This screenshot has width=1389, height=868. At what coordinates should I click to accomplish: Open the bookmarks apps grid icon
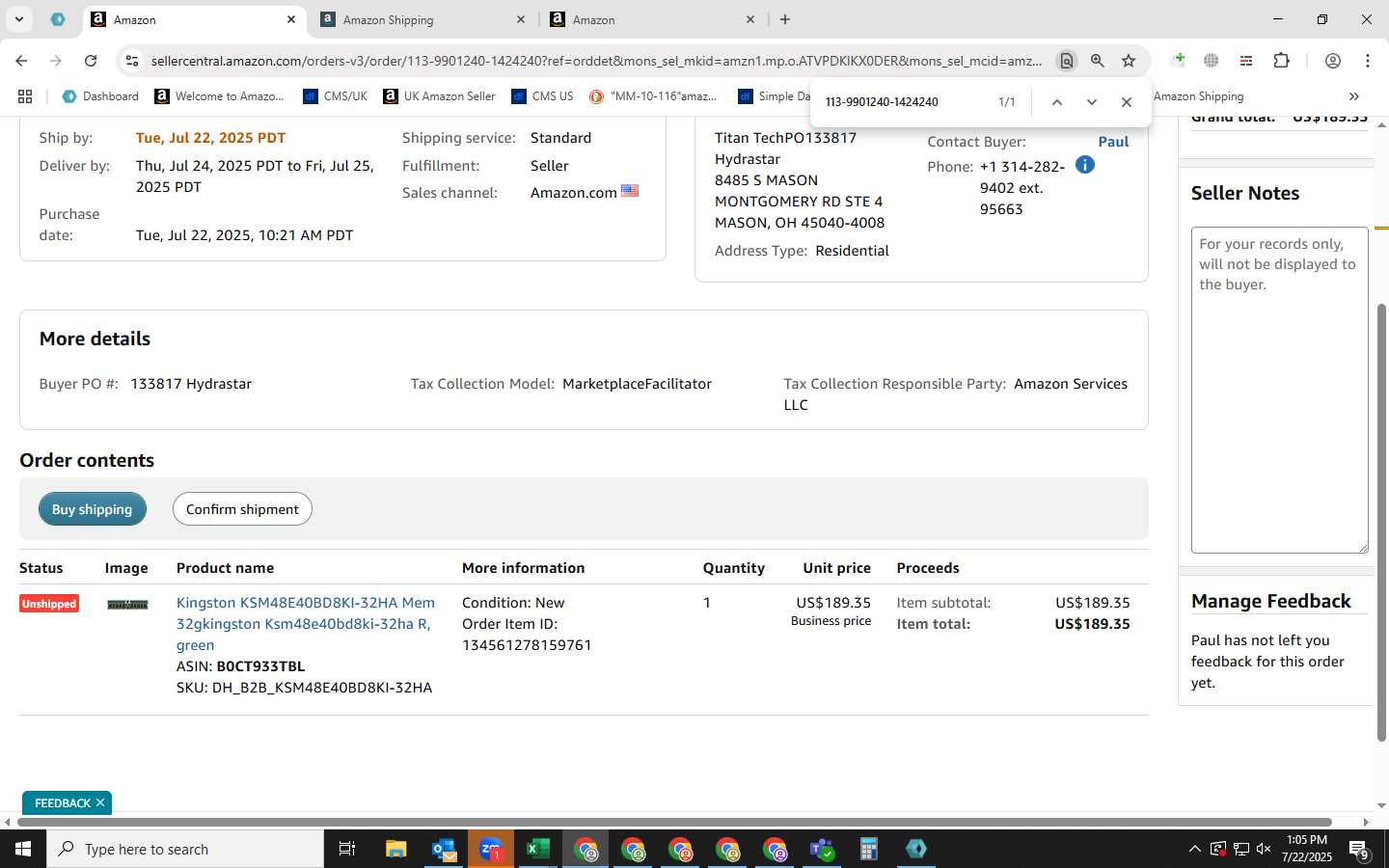click(25, 96)
